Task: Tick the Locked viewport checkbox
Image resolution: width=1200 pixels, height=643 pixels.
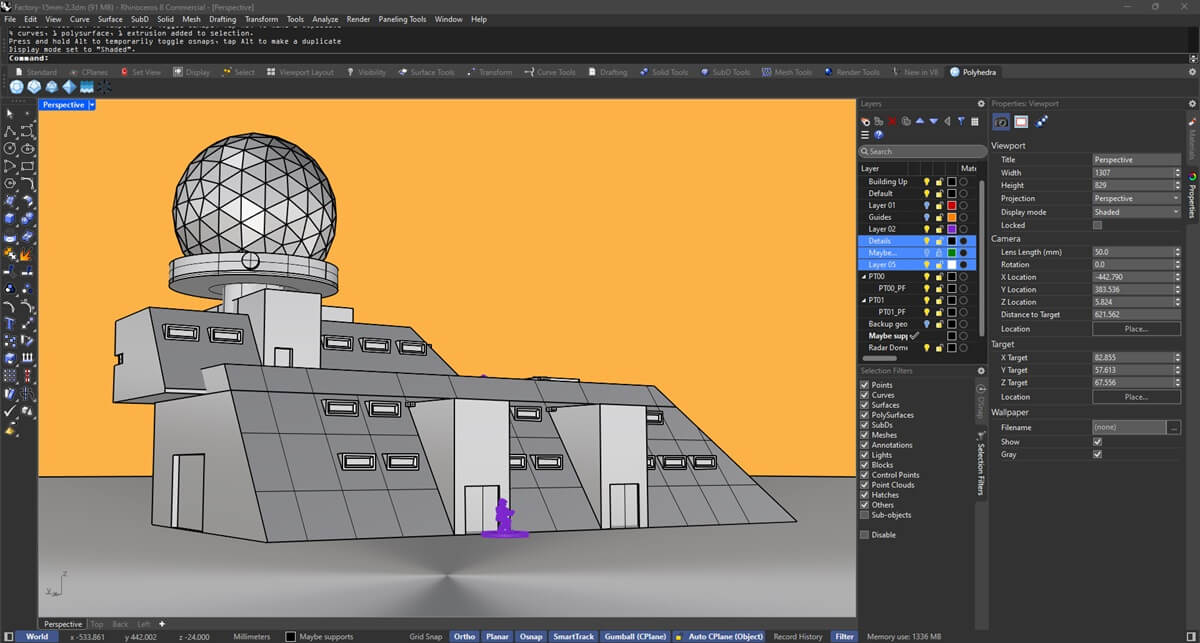Action: click(1097, 226)
